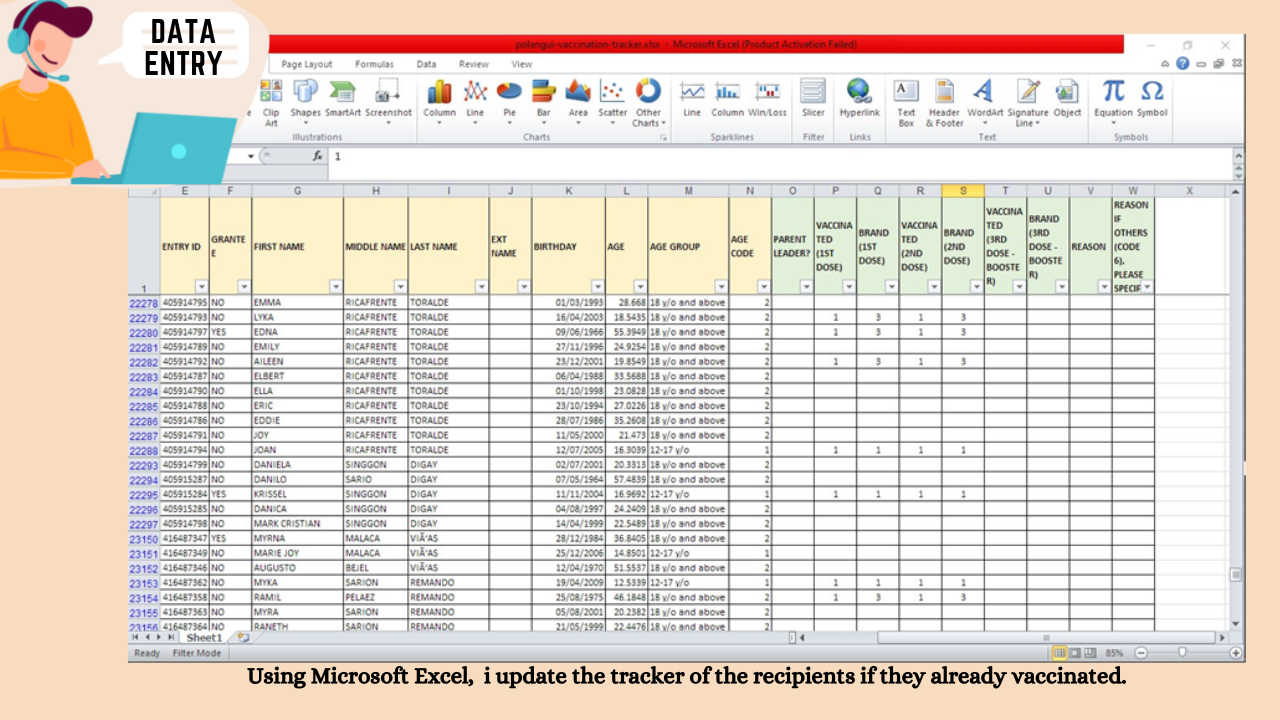Open AGE GROUP column filter dropdown
Screen dimensions: 1280x720
(720, 287)
